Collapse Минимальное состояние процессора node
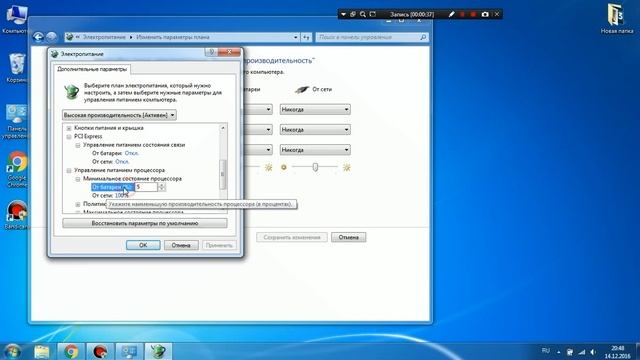This screenshot has height=360, width=640. (78, 179)
